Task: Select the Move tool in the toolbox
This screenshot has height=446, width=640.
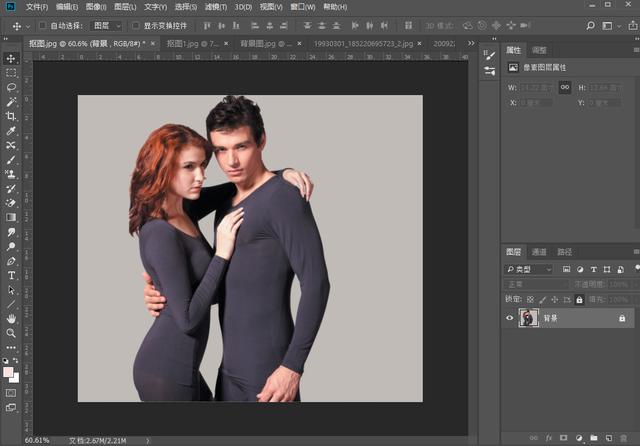Action: click(11, 59)
